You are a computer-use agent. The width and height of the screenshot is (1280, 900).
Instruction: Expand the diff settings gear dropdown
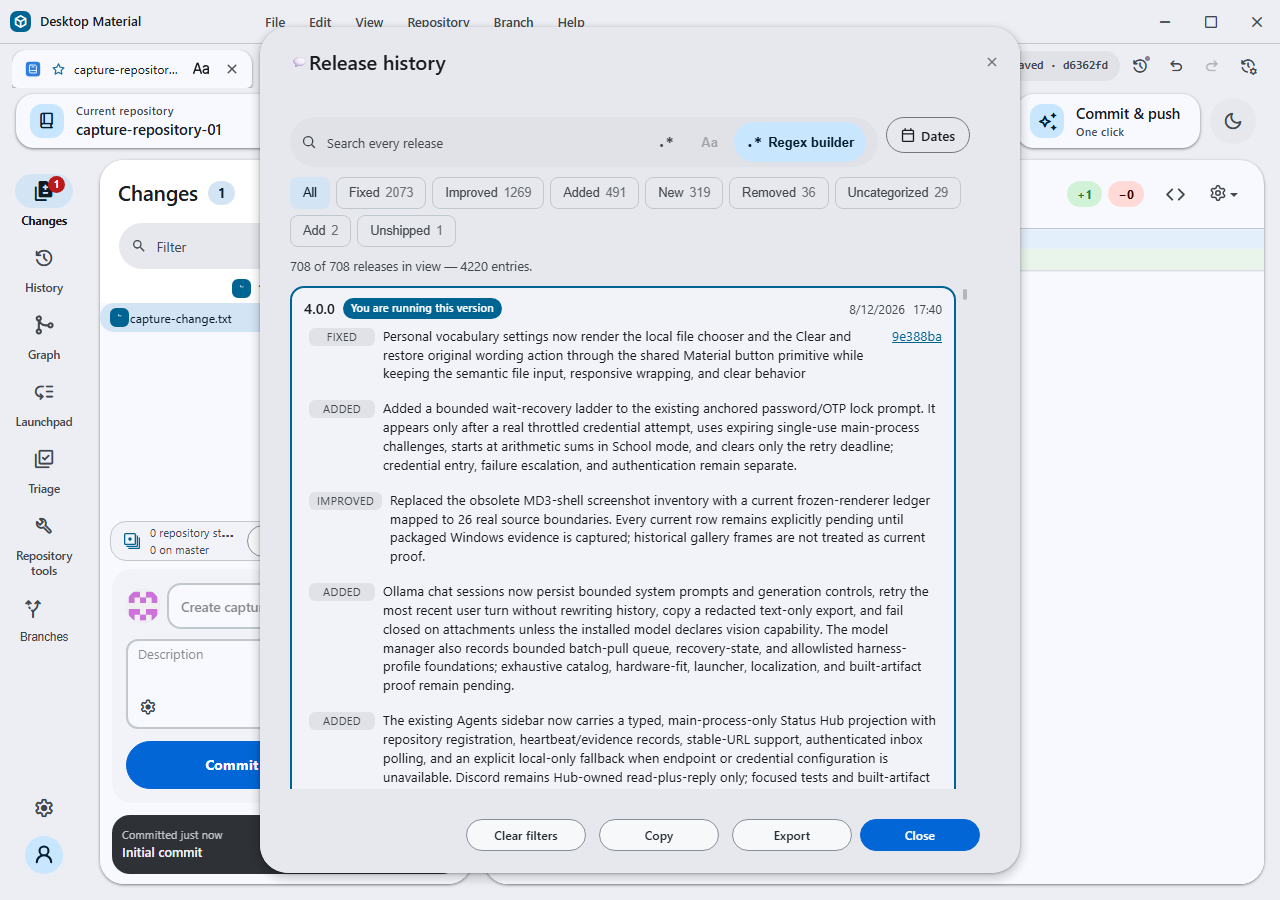tap(1224, 194)
